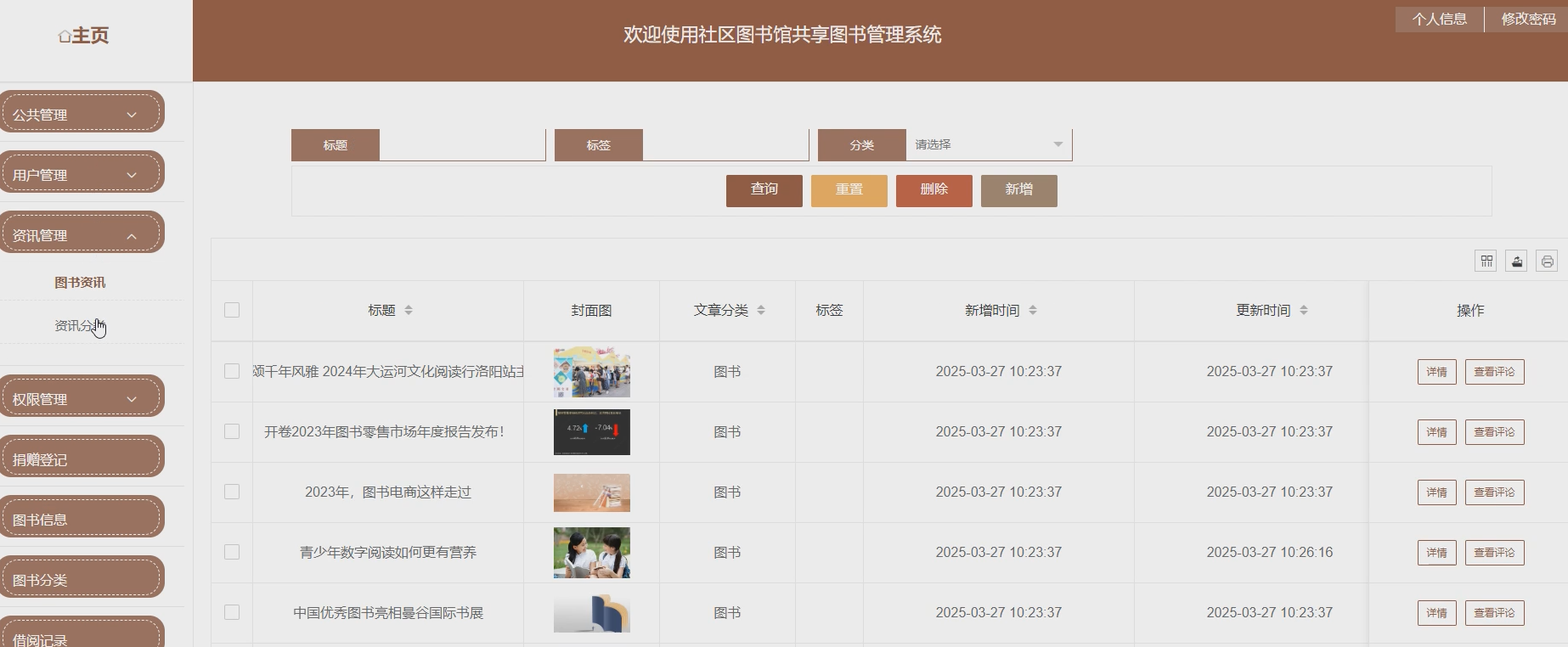
Task: Open cover thumbnail of 大运河文化阅读行 row
Action: (x=592, y=372)
